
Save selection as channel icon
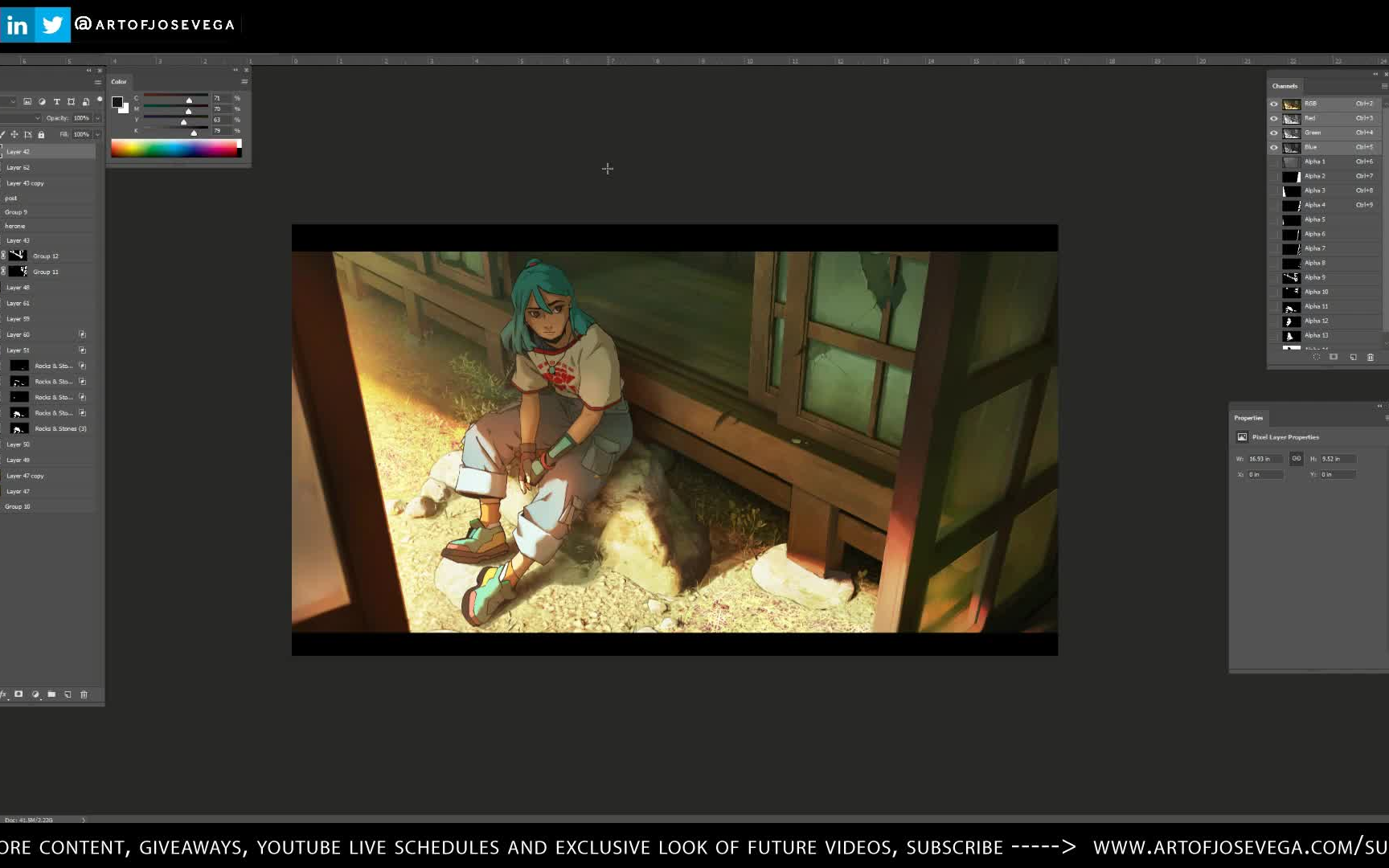point(1334,357)
